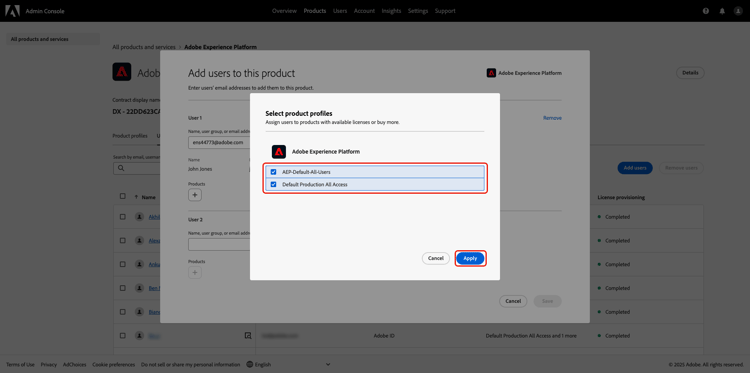
Task: Switch to the Product profiles tab
Action: point(130,136)
